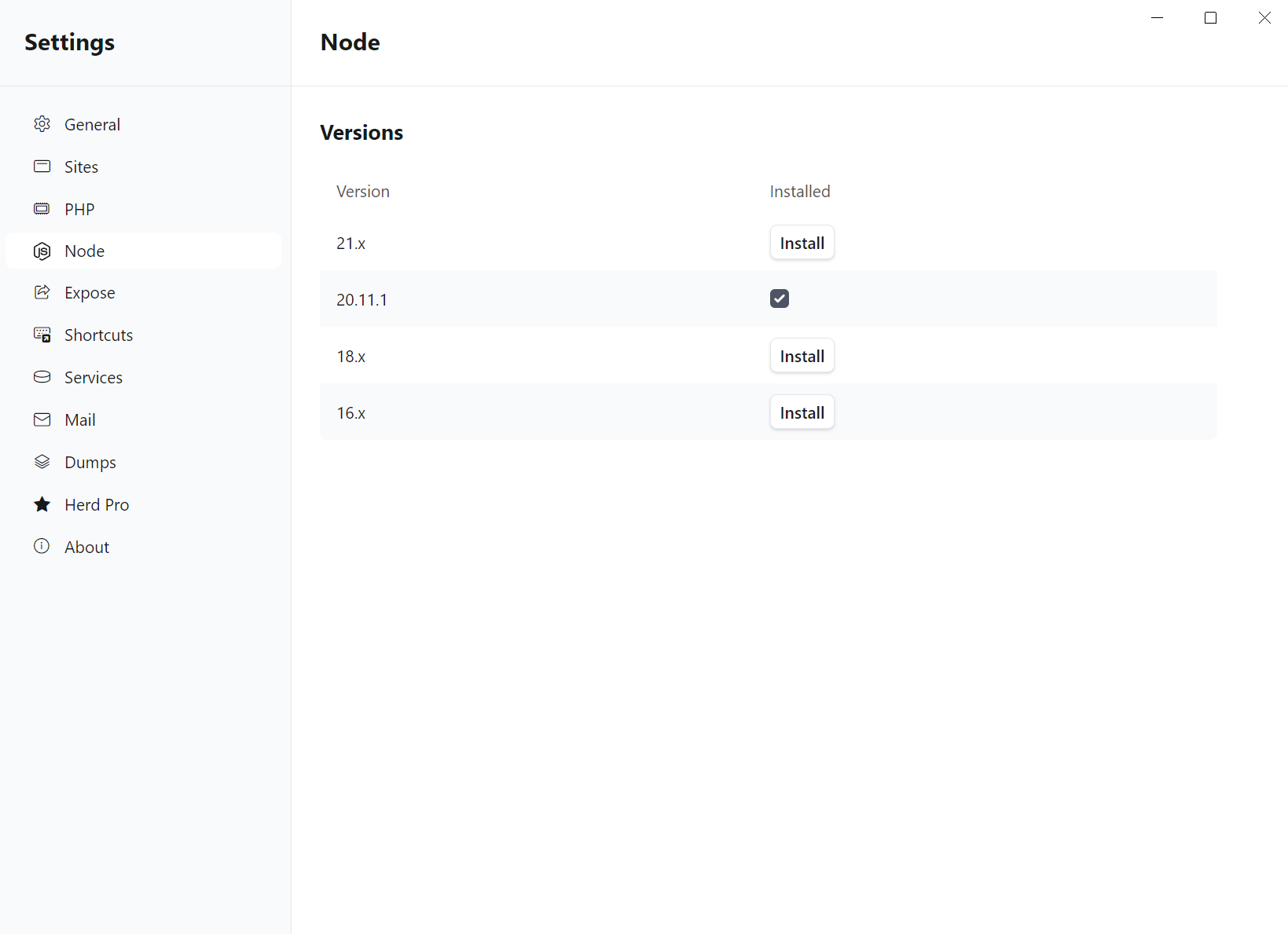Click the Shortcuts keyboard icon
This screenshot has height=934, width=1288.
42,335
